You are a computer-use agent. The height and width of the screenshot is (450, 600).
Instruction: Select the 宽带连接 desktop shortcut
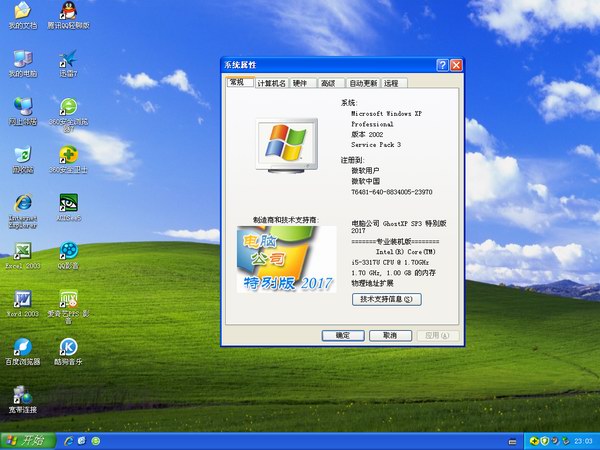coord(23,399)
